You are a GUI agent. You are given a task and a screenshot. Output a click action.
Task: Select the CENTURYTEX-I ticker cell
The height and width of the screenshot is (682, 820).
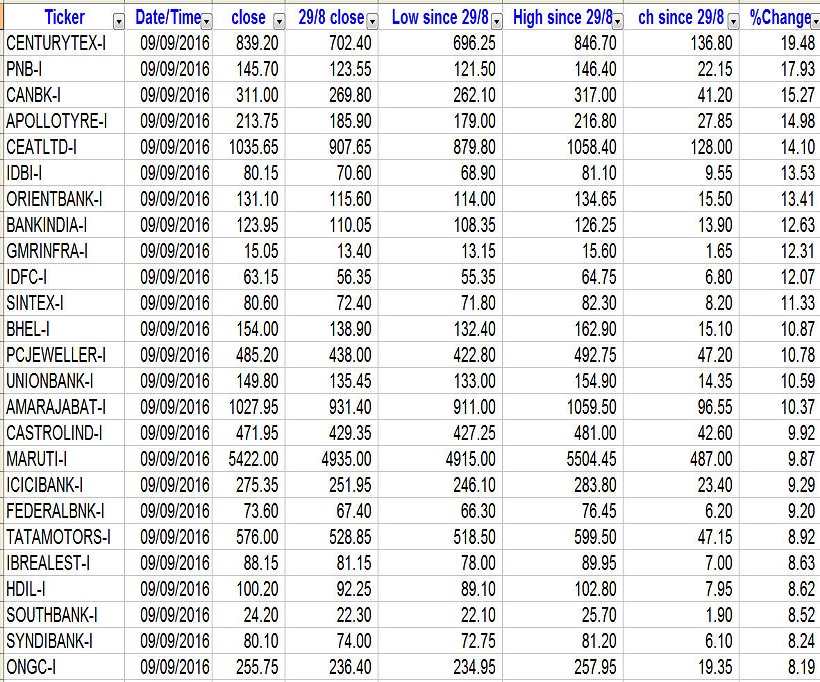(x=56, y=43)
